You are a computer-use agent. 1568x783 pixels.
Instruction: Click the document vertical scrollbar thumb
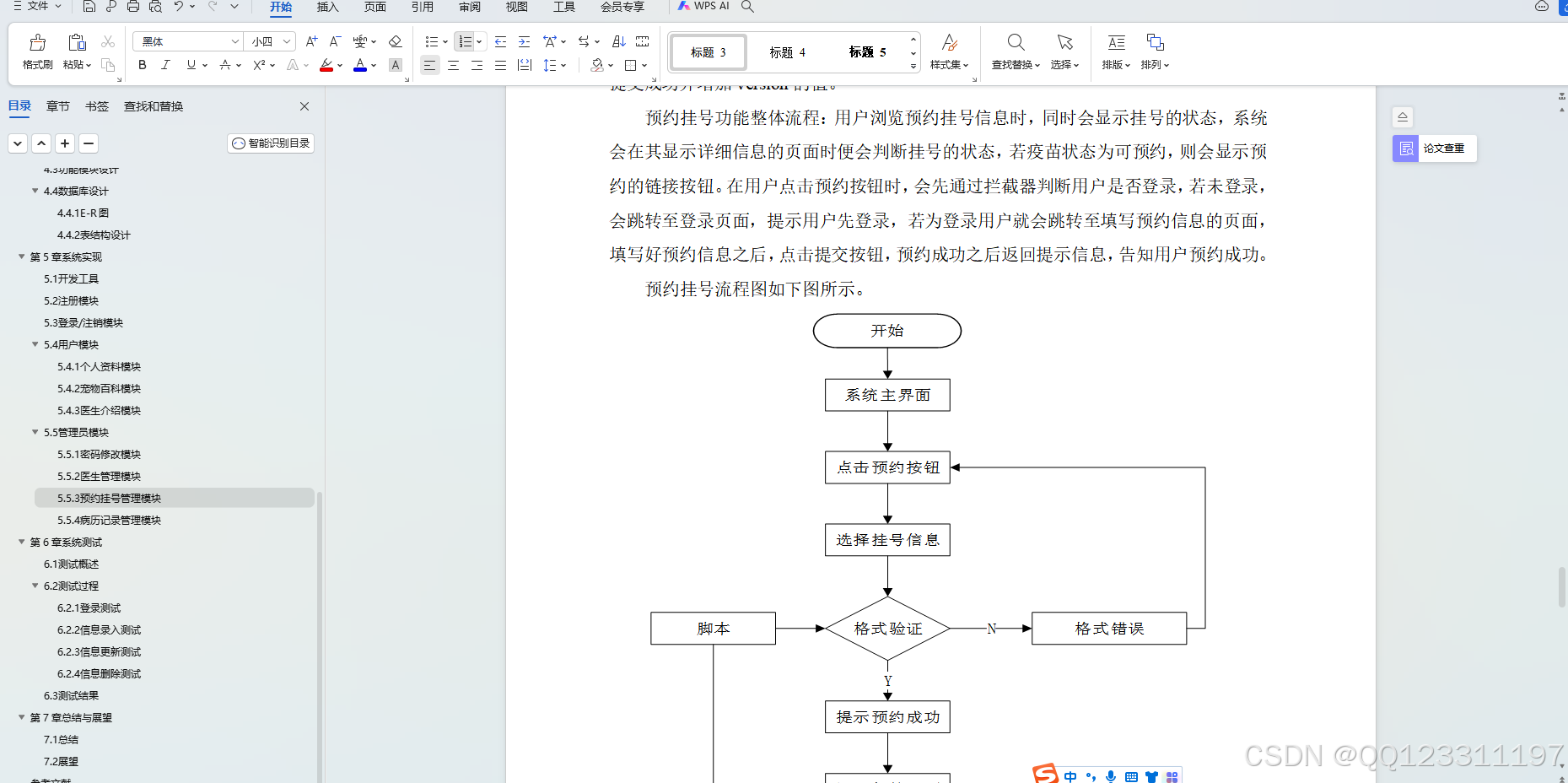(1562, 587)
